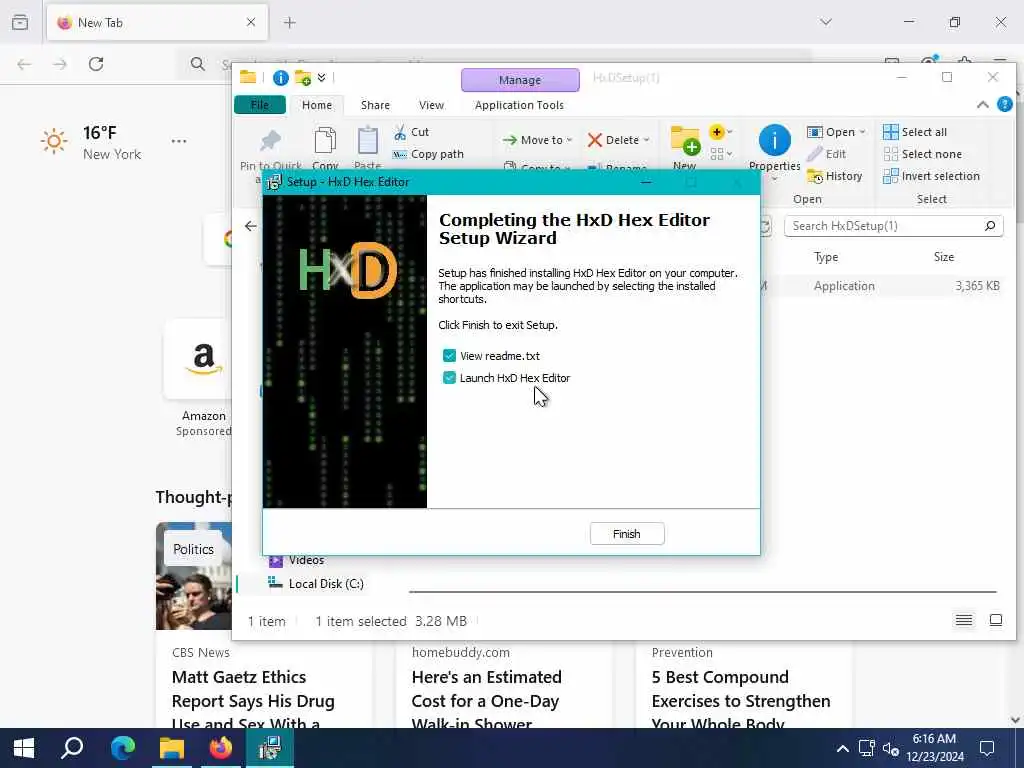The height and width of the screenshot is (768, 1024).
Task: Open the Windows Start menu
Action: click(x=24, y=748)
